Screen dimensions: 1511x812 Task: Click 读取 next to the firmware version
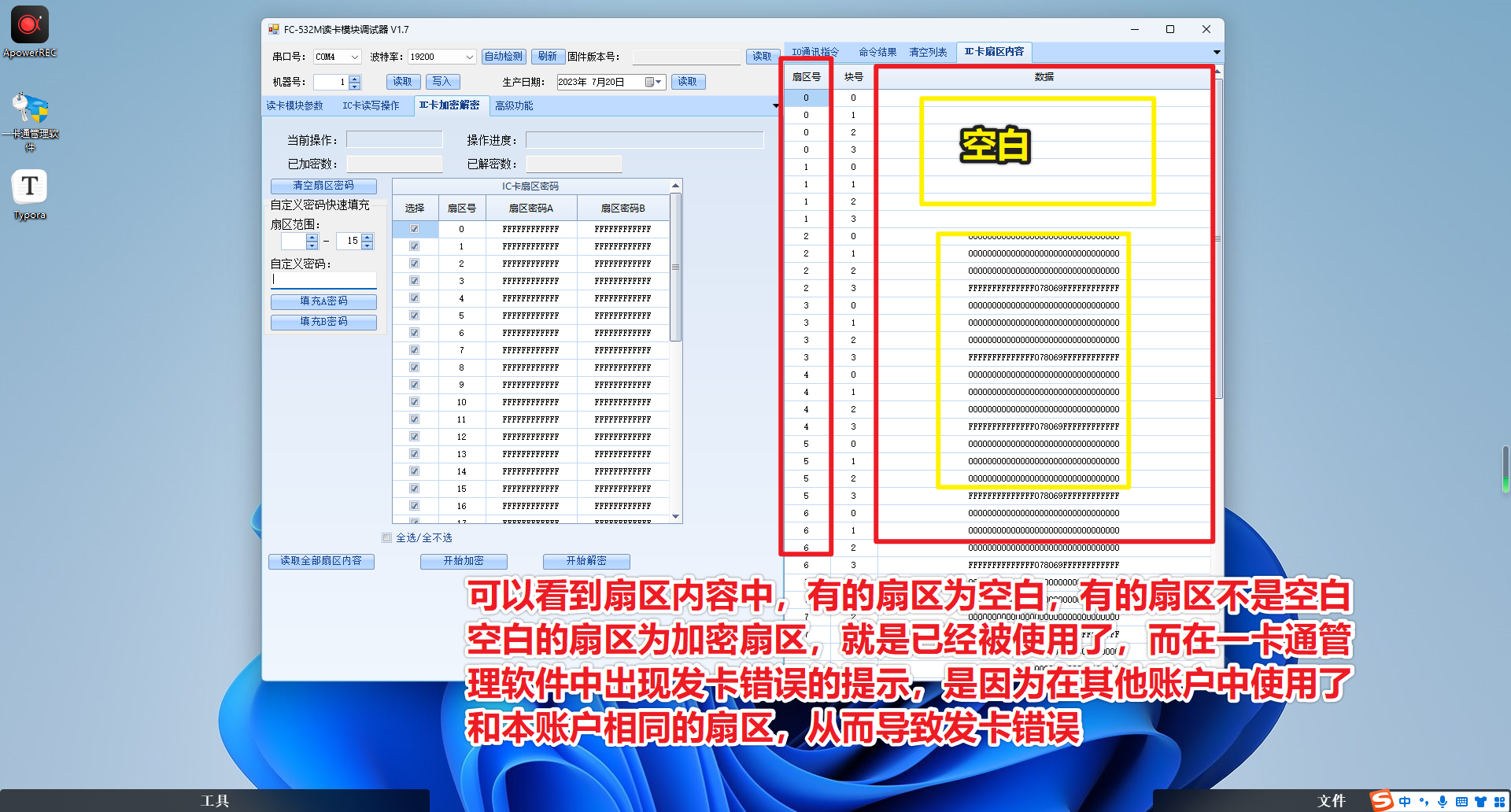pos(762,57)
